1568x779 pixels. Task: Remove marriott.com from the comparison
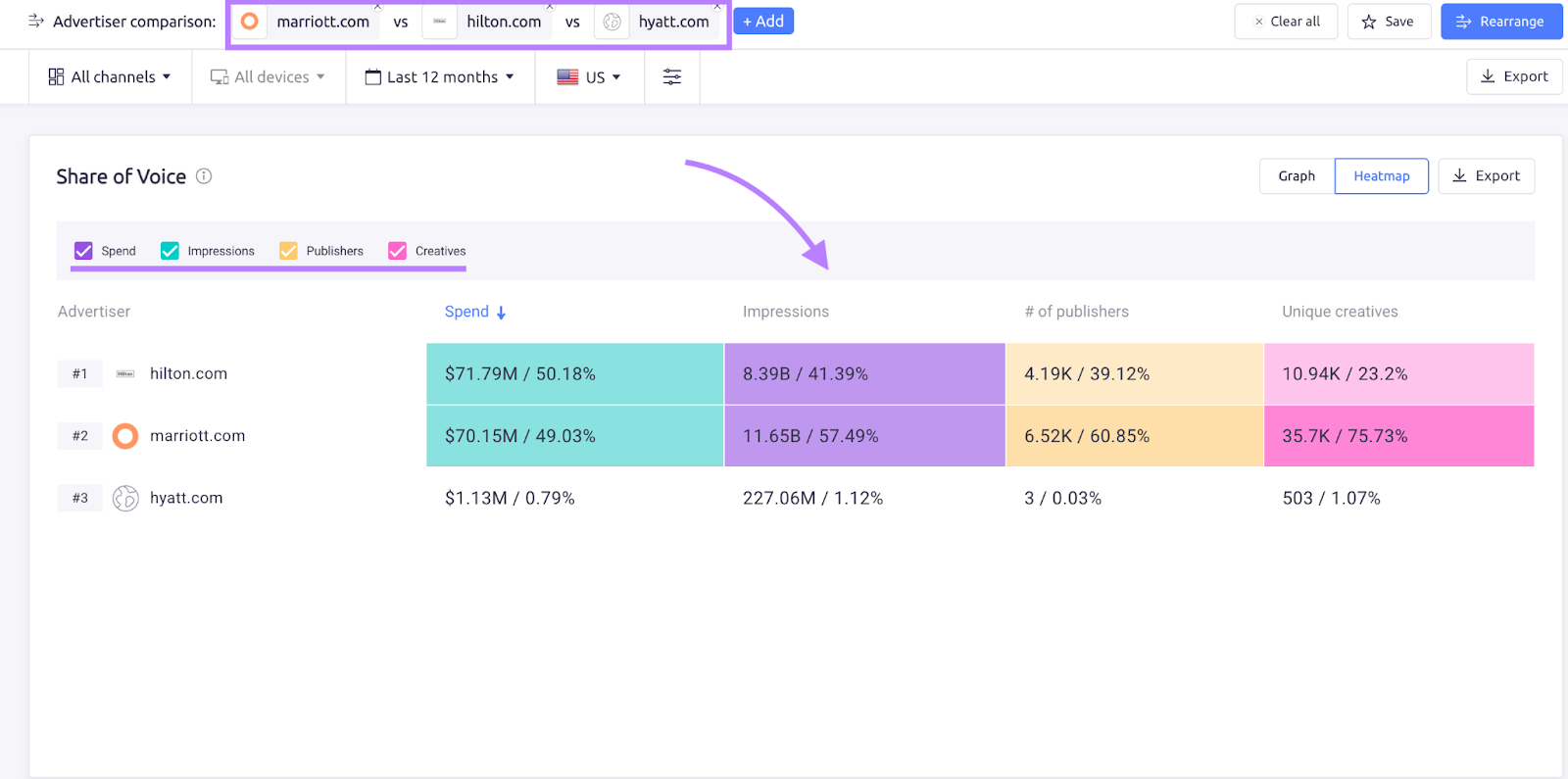[x=377, y=7]
